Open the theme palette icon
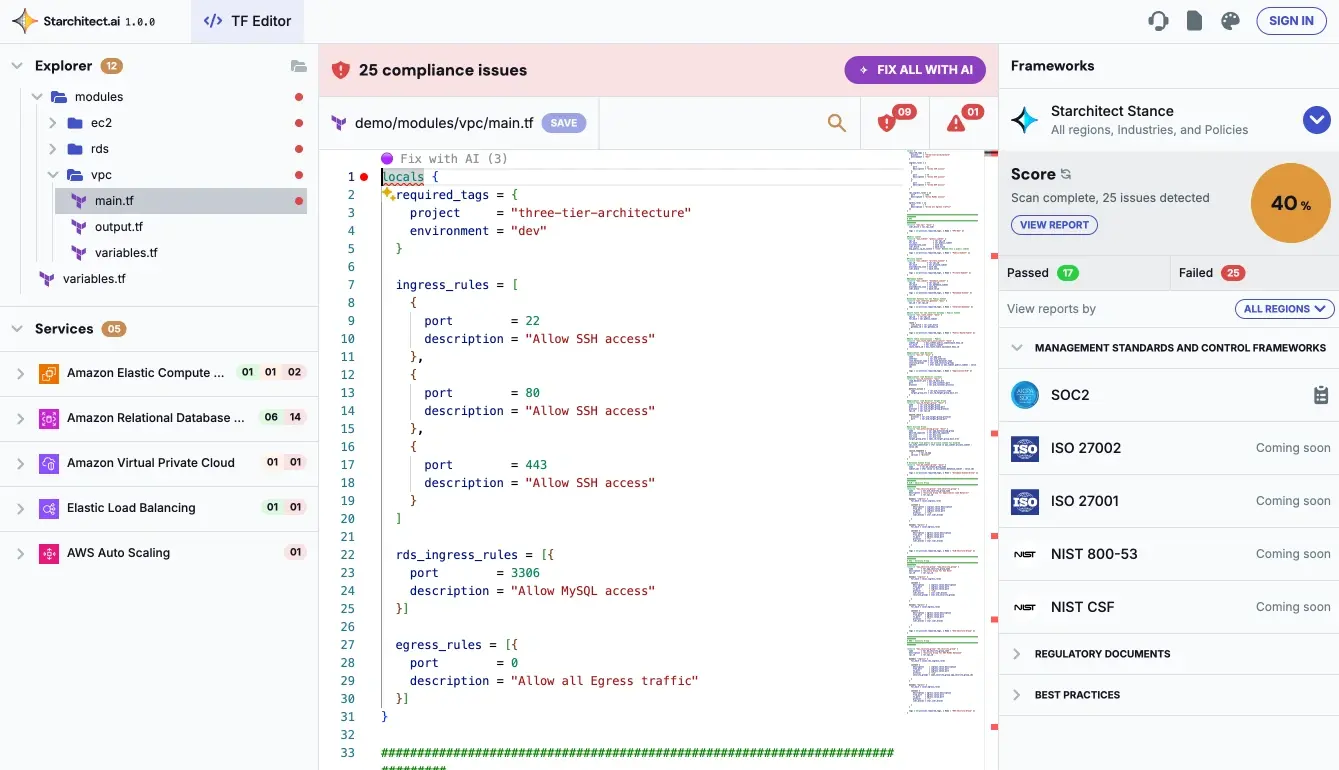The height and width of the screenshot is (770, 1339). click(1230, 21)
